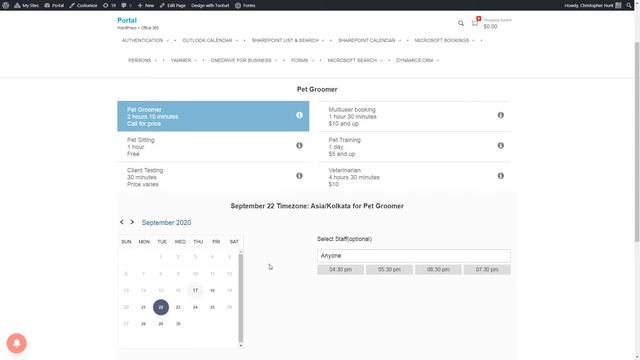640x360 pixels.
Task: Open My Sites in admin bar
Action: click(x=27, y=5)
